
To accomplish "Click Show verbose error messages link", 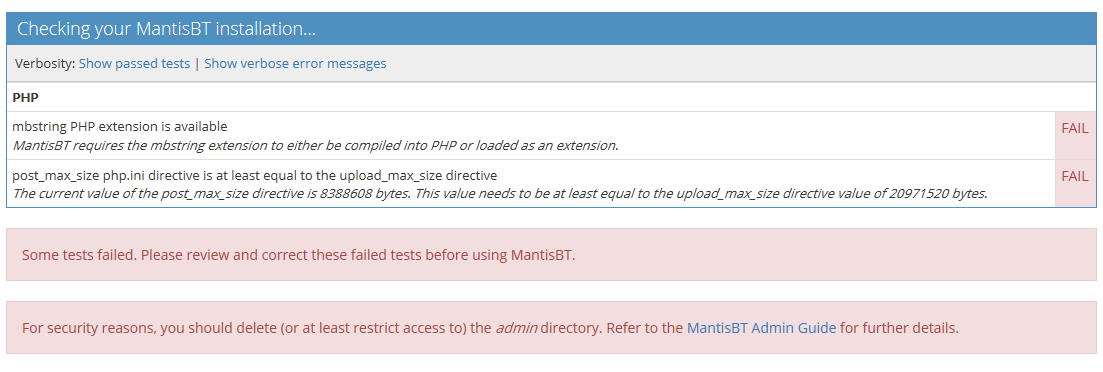I will [x=295, y=63].
